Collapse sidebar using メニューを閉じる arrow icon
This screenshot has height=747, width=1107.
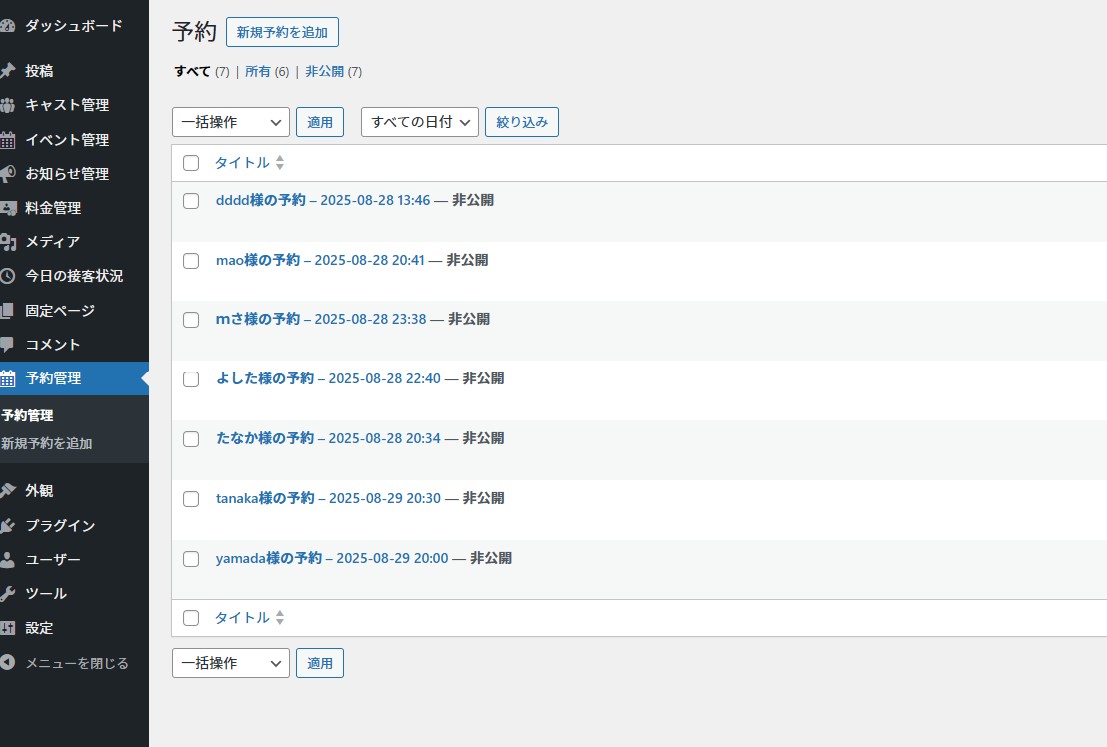click(8, 663)
